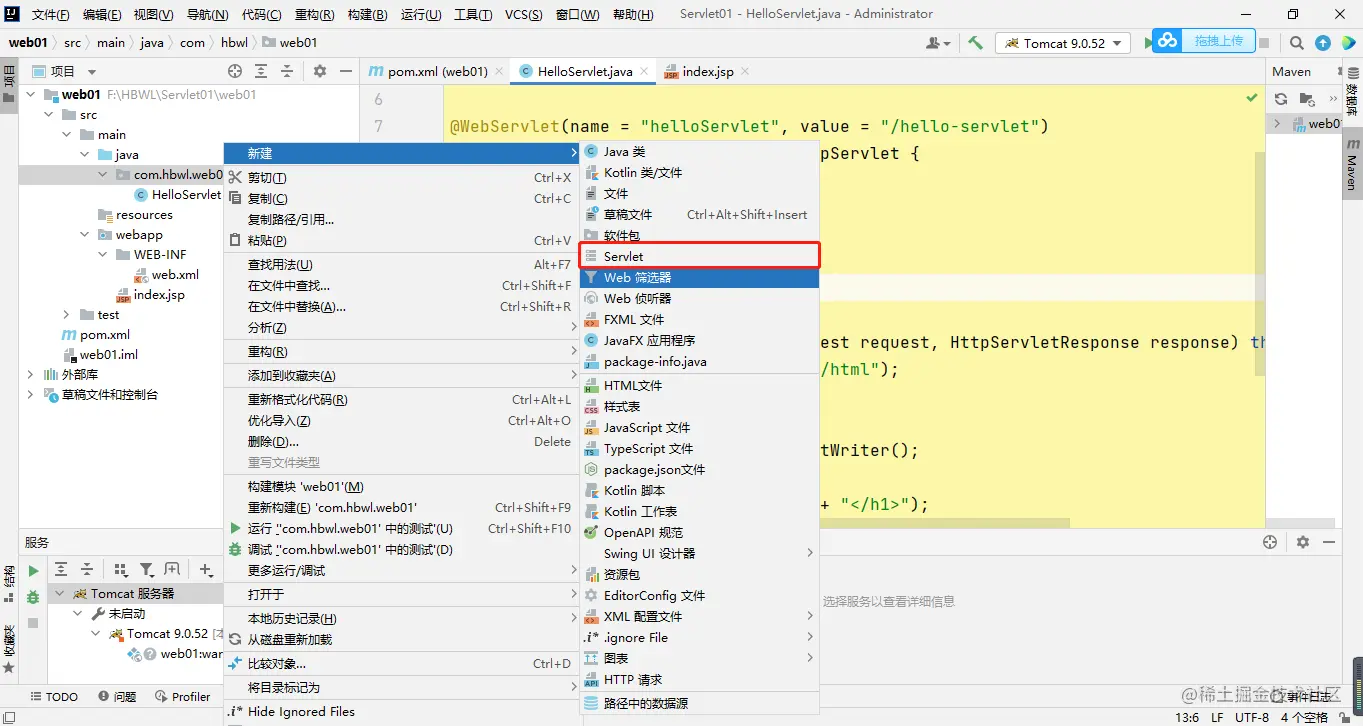The height and width of the screenshot is (726, 1363).
Task: Collapse the webapp folder node
Action: pyautogui.click(x=85, y=235)
